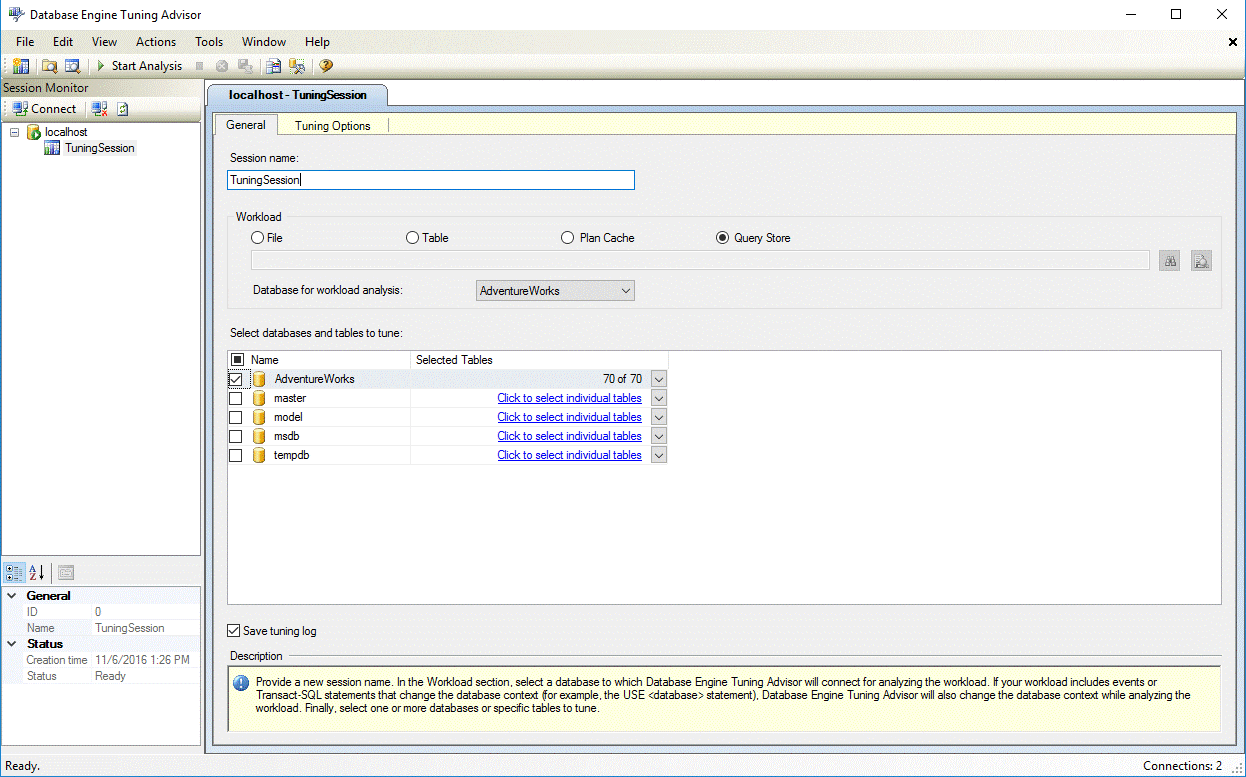Click the Disconnect icon in Session Monitor
1246x777 pixels.
click(x=97, y=108)
